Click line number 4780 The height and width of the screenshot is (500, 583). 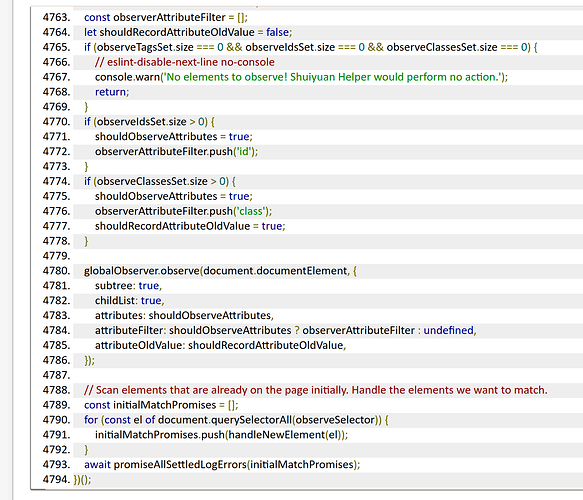coord(56,271)
